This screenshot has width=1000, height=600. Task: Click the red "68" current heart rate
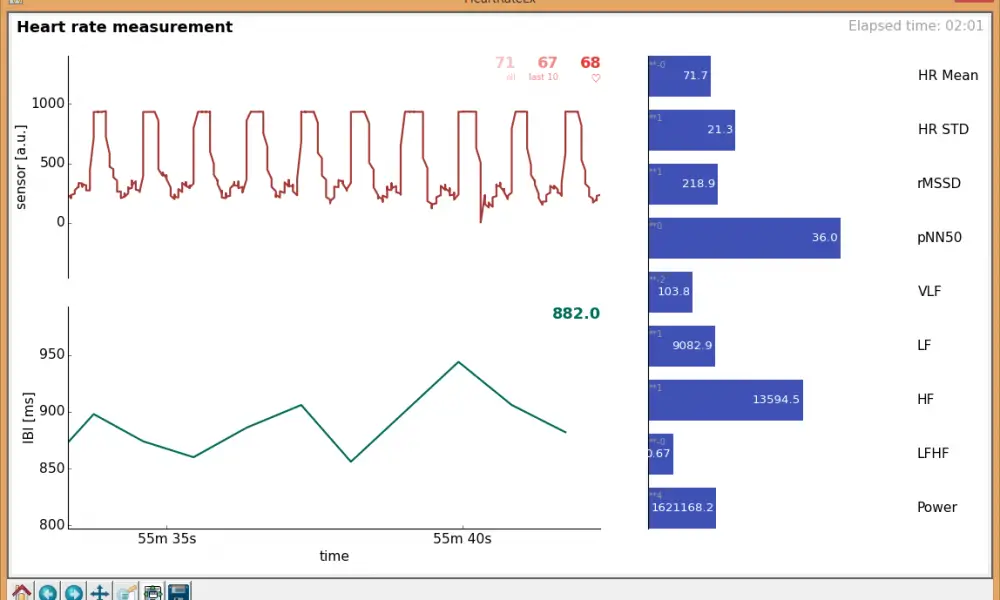point(590,62)
